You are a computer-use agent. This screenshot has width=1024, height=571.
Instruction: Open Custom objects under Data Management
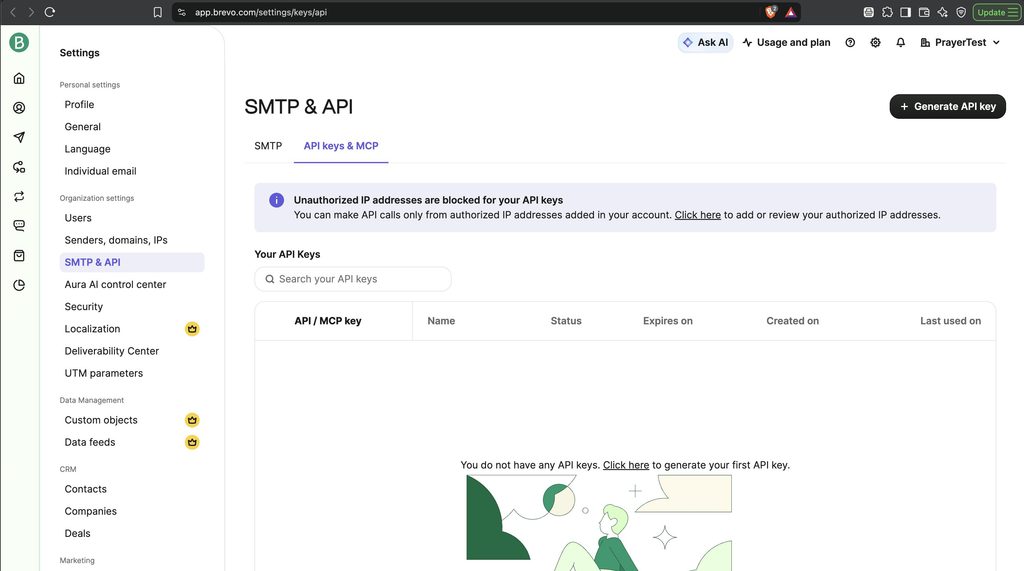click(x=101, y=420)
